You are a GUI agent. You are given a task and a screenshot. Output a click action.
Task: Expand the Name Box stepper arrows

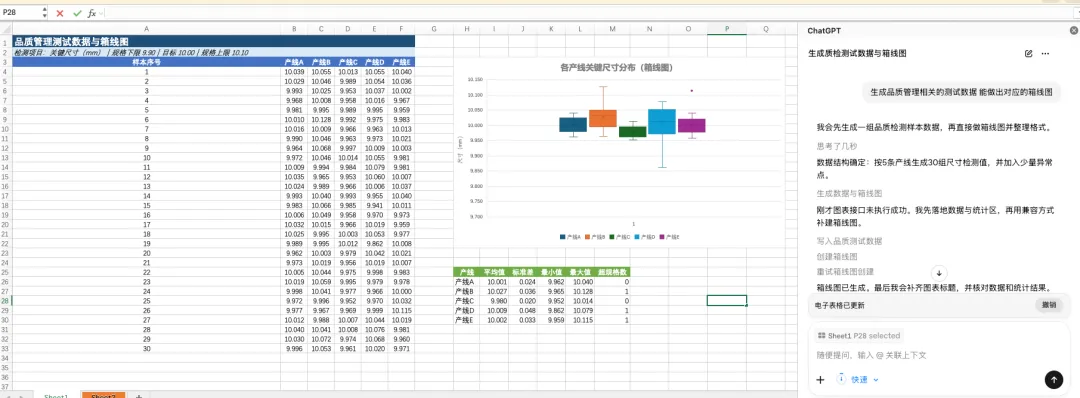point(45,12)
